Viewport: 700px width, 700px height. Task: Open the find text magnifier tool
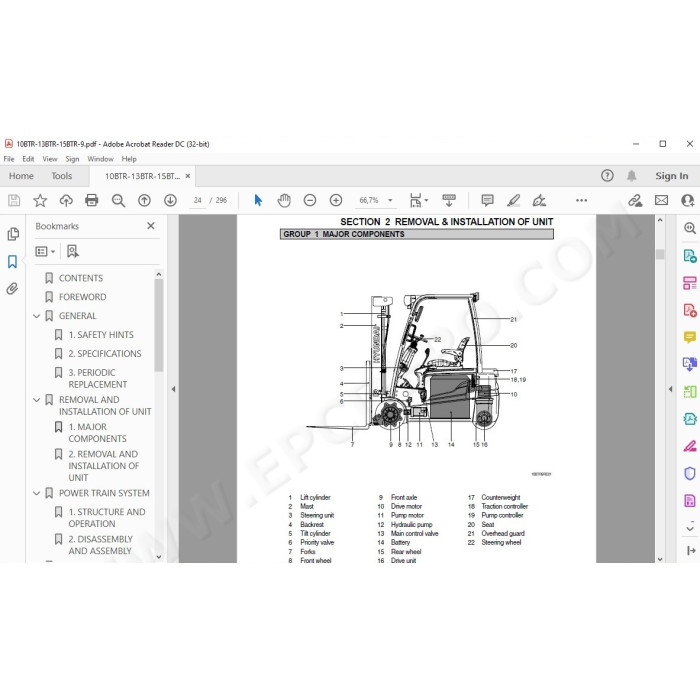coord(118,200)
